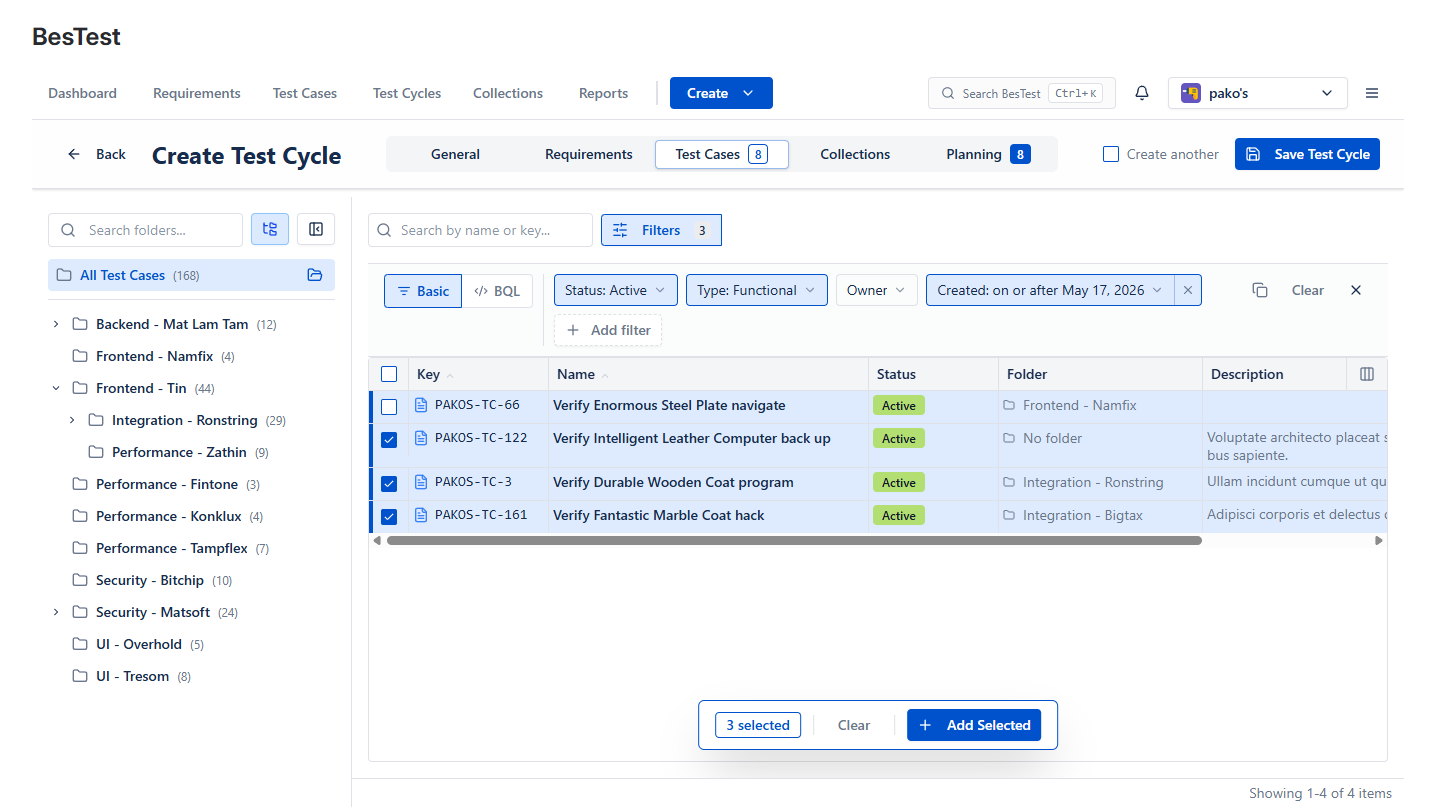The width and height of the screenshot is (1441, 808).
Task: Click document icon for PAKOS-TC-122
Action: click(421, 438)
